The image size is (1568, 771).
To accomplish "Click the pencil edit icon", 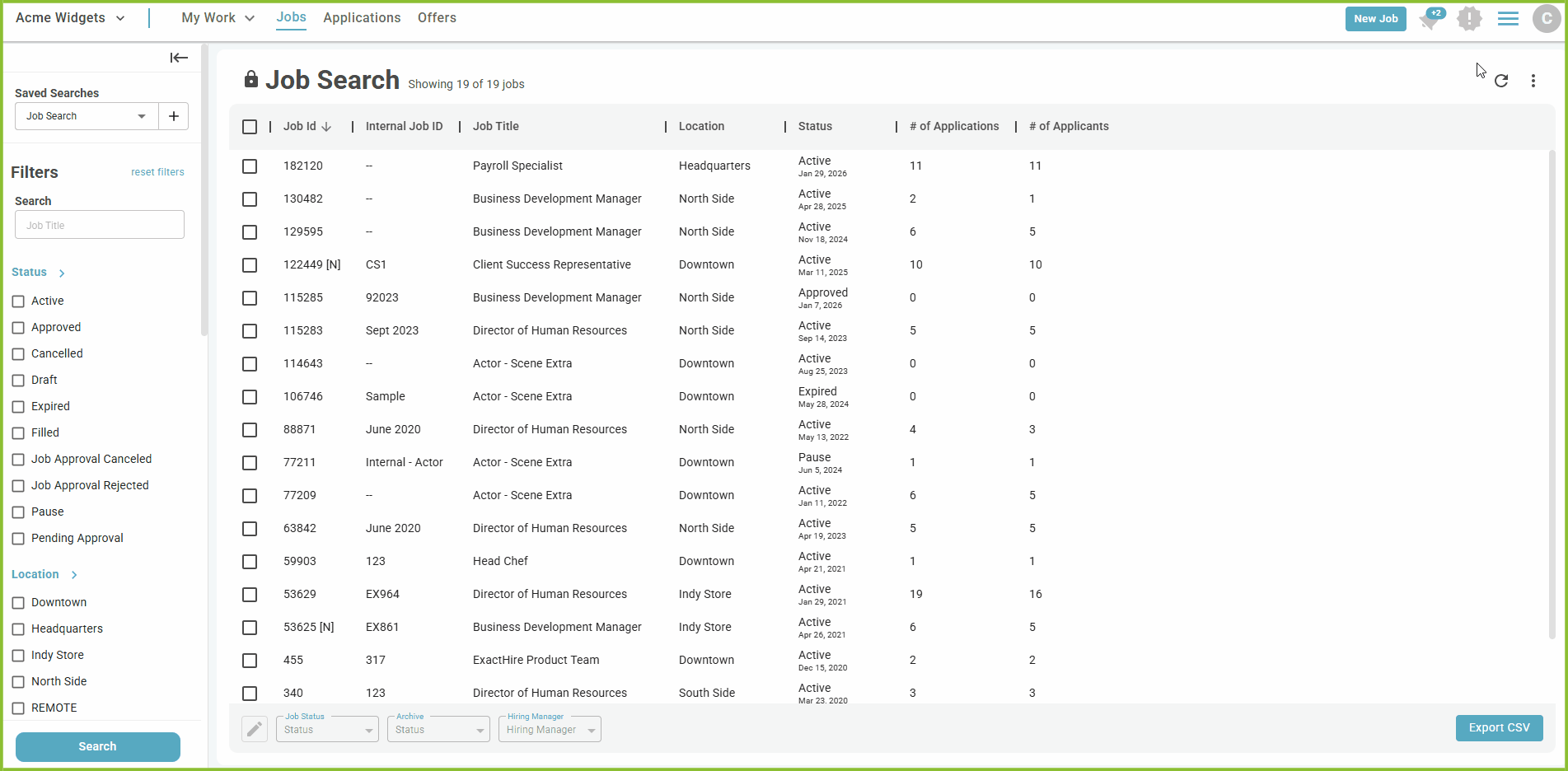I will 255,729.
